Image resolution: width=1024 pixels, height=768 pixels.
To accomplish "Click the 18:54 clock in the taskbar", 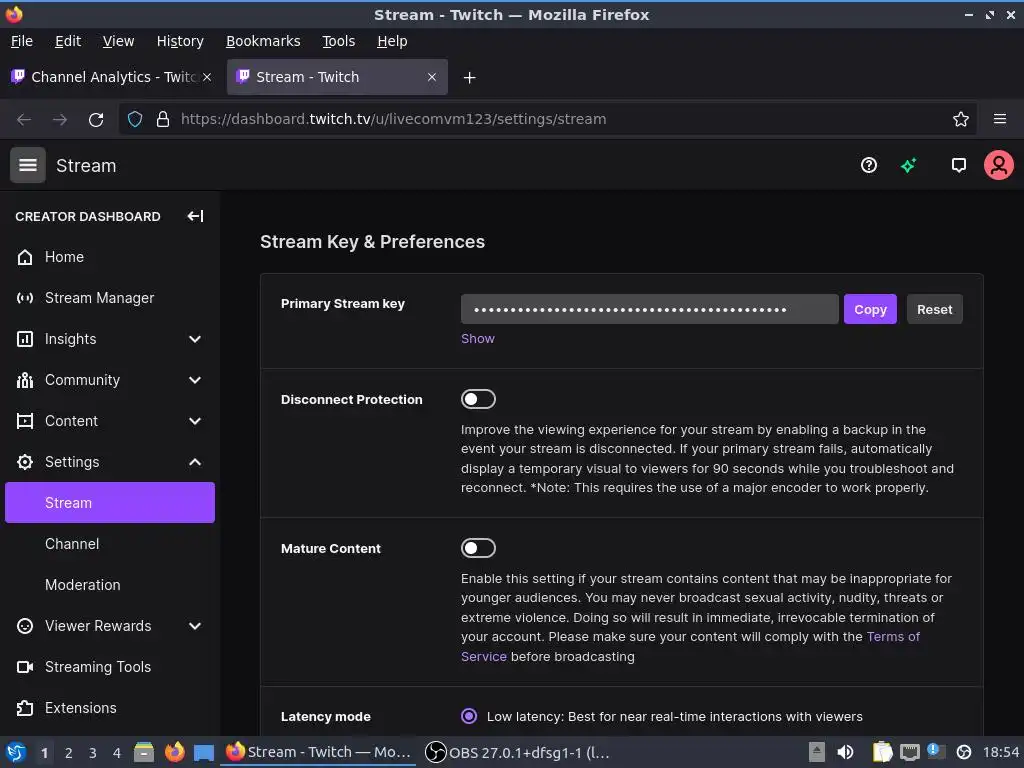I will coord(1000,752).
